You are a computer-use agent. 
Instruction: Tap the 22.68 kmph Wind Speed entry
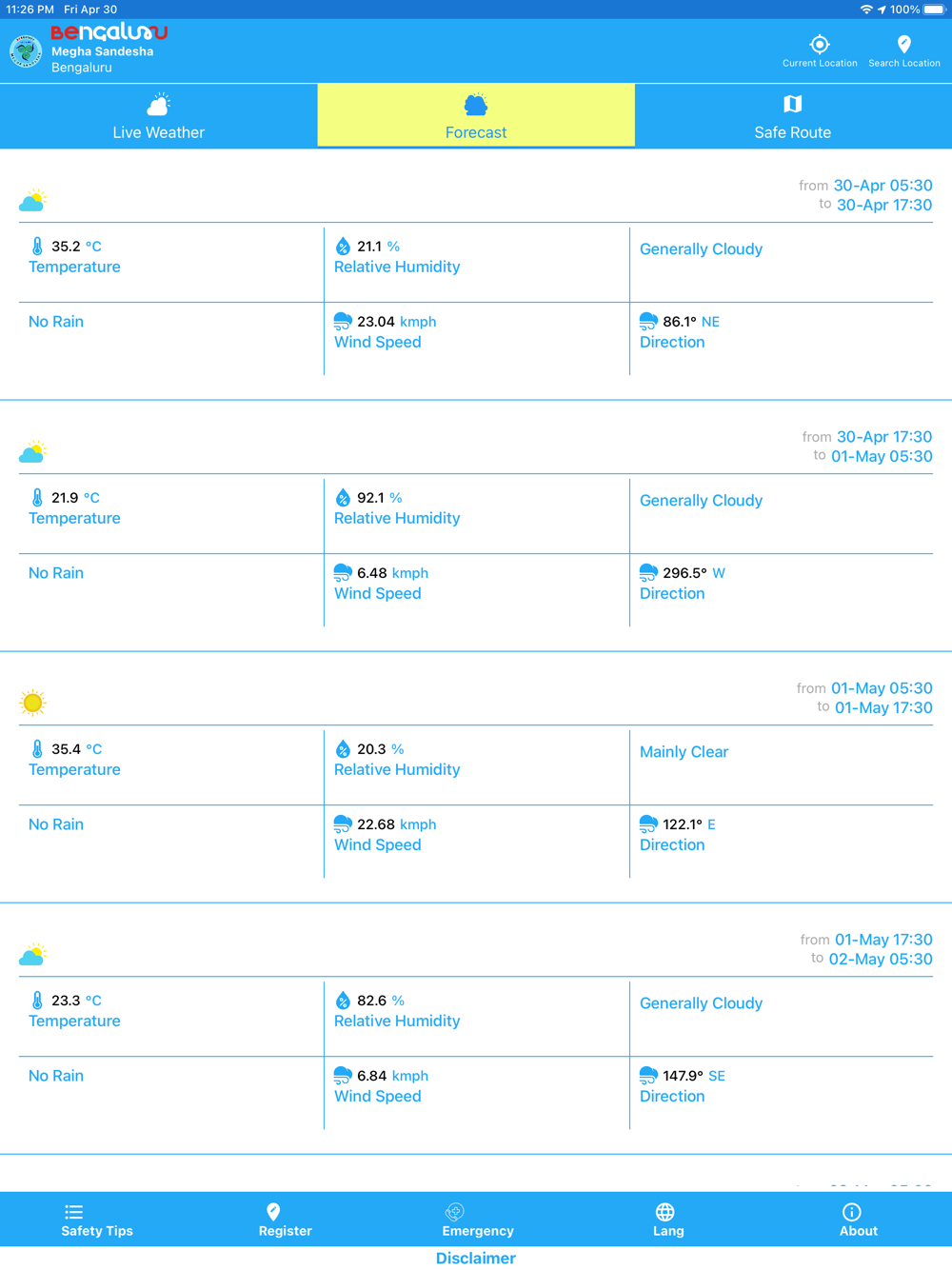click(476, 834)
